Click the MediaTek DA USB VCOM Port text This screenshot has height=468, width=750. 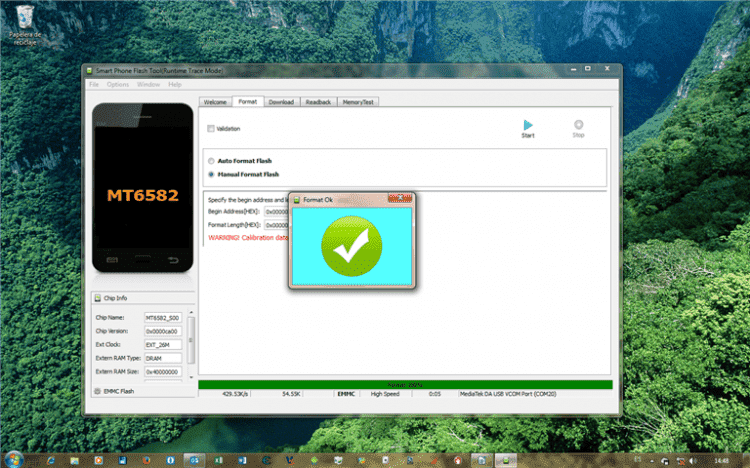(x=507, y=394)
